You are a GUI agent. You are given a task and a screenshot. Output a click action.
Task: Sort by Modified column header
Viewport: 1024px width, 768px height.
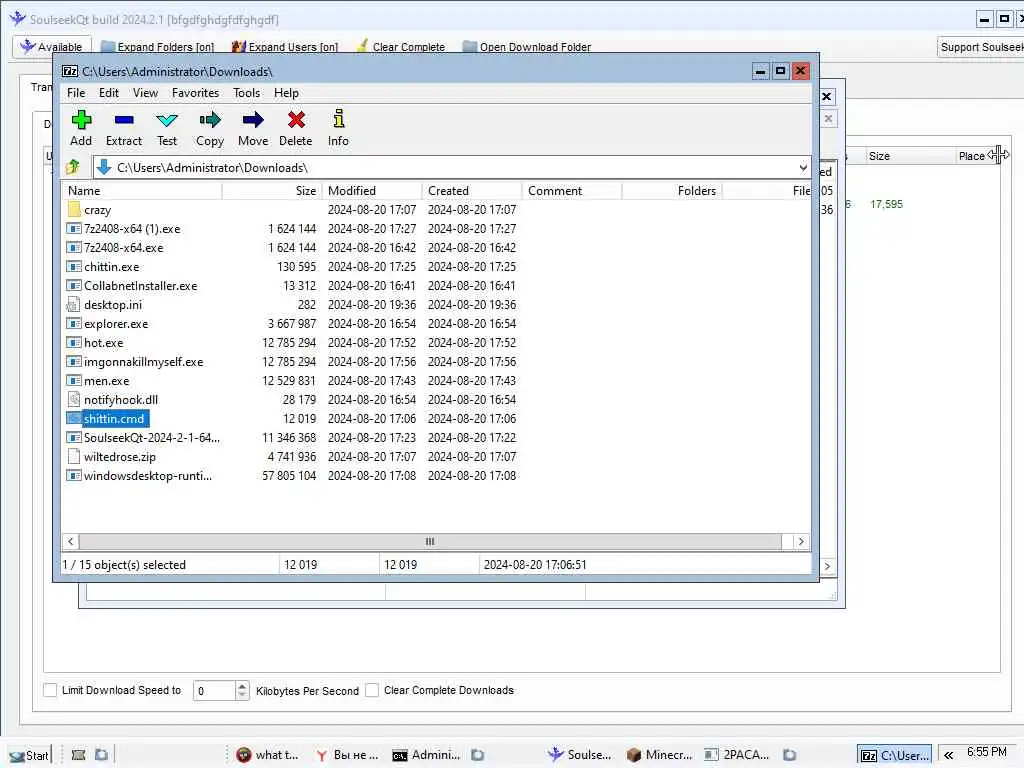point(372,191)
